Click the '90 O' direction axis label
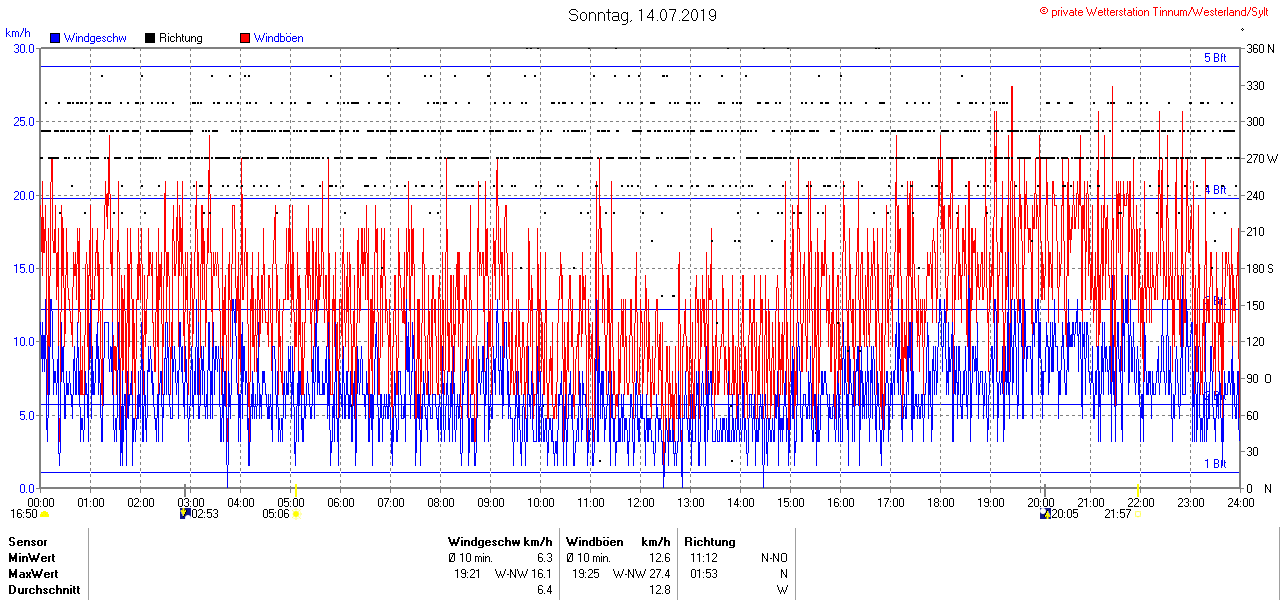This screenshot has width=1280, height=600. click(1259, 378)
